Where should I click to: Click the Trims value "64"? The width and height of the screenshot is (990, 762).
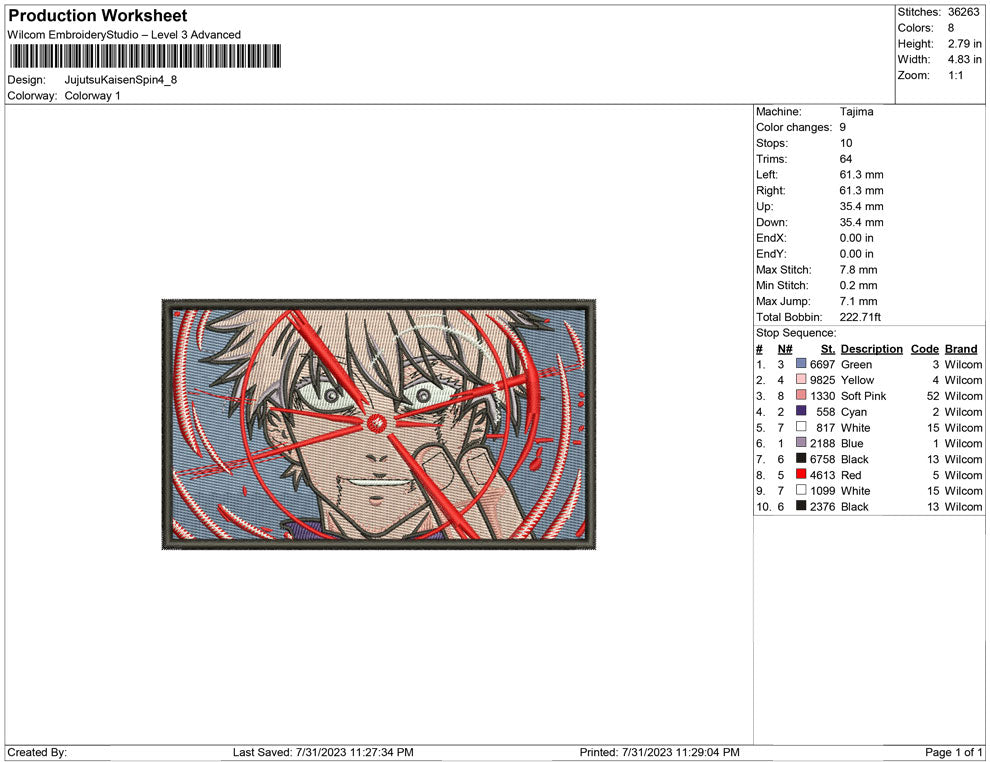click(845, 158)
